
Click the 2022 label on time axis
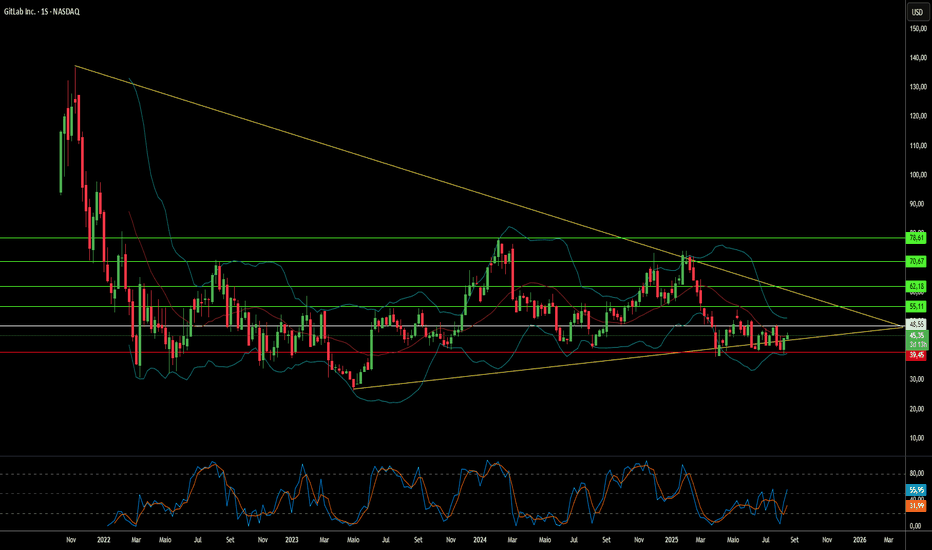pos(103,540)
